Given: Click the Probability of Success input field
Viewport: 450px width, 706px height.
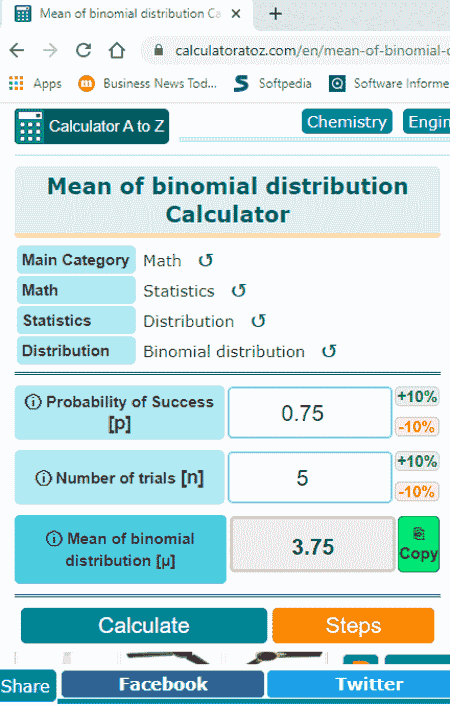Looking at the screenshot, I should click(x=310, y=412).
